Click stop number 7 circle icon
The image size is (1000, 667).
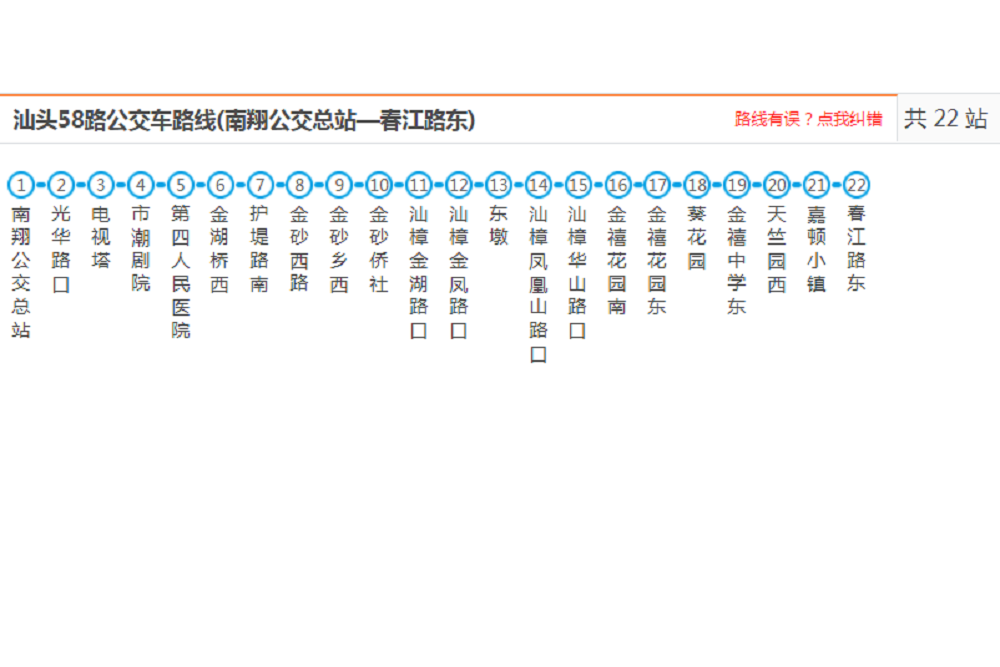(260, 185)
